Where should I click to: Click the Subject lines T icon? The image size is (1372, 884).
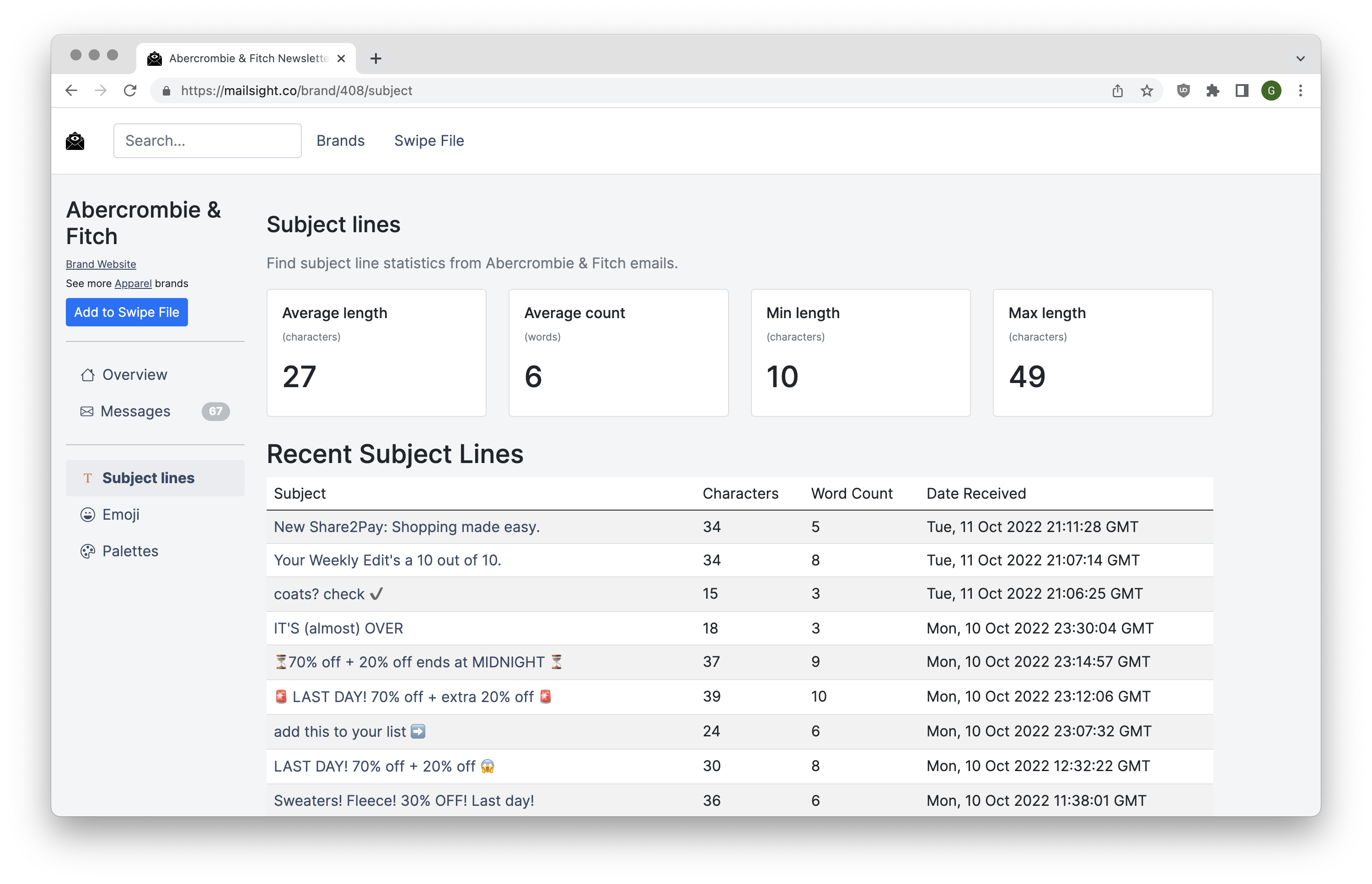87,478
